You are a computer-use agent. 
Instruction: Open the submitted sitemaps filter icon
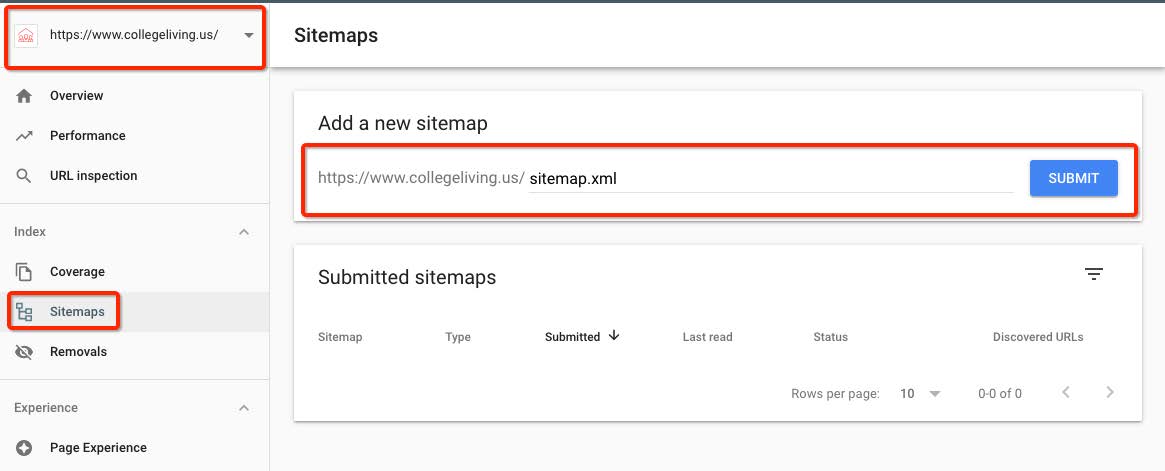tap(1093, 274)
